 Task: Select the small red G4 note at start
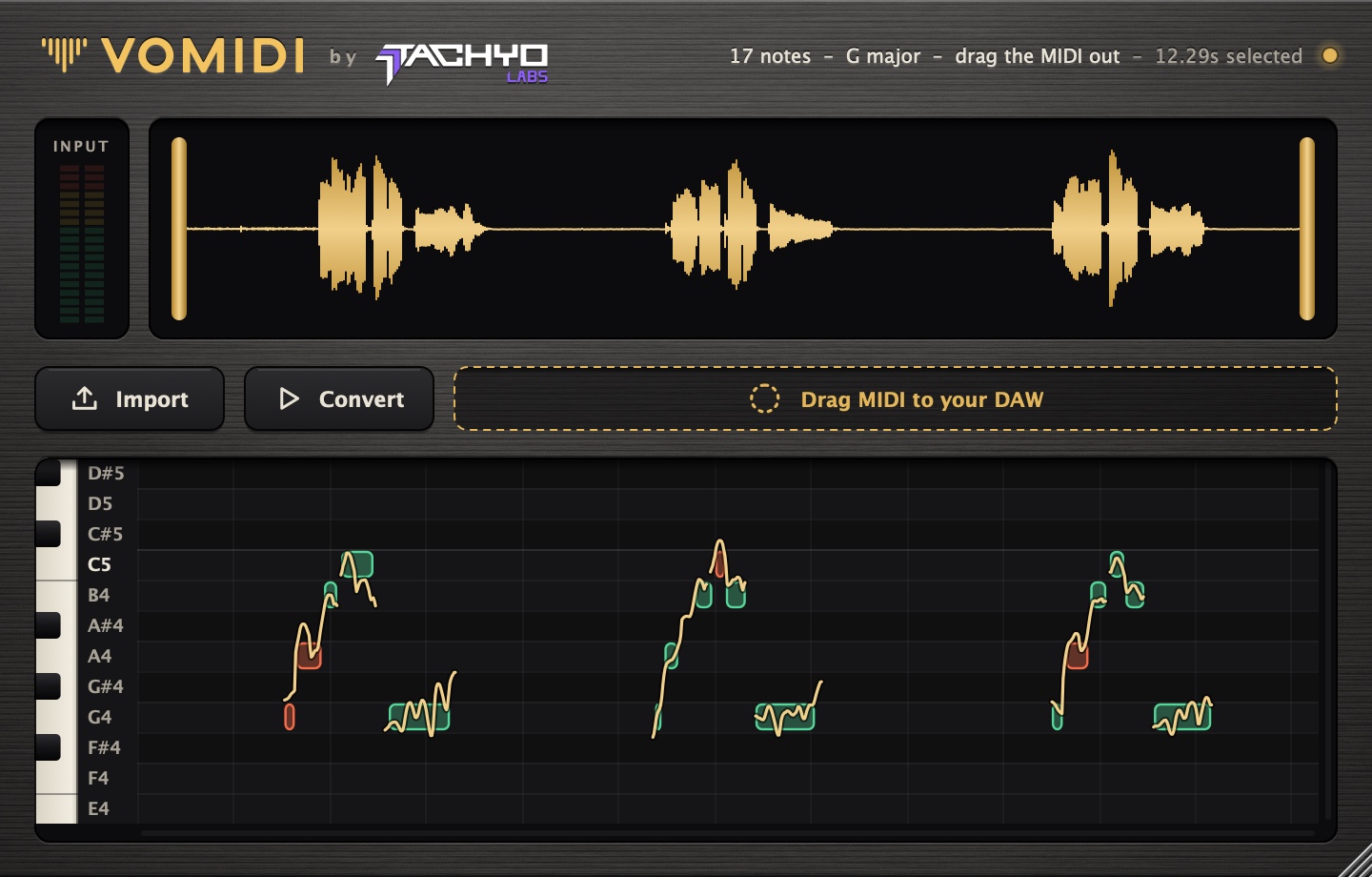(x=290, y=716)
